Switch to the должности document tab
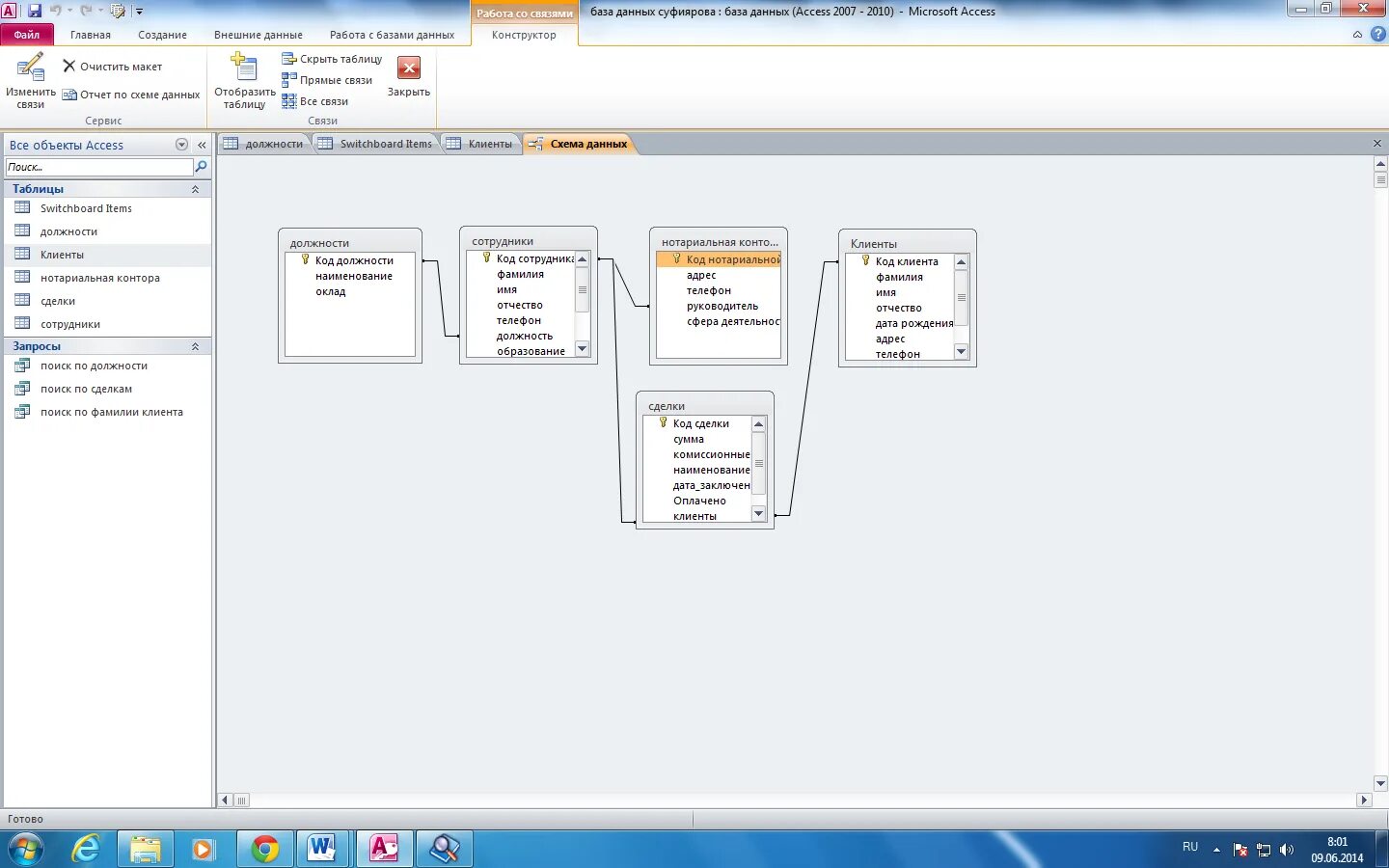1389x868 pixels. (263, 144)
